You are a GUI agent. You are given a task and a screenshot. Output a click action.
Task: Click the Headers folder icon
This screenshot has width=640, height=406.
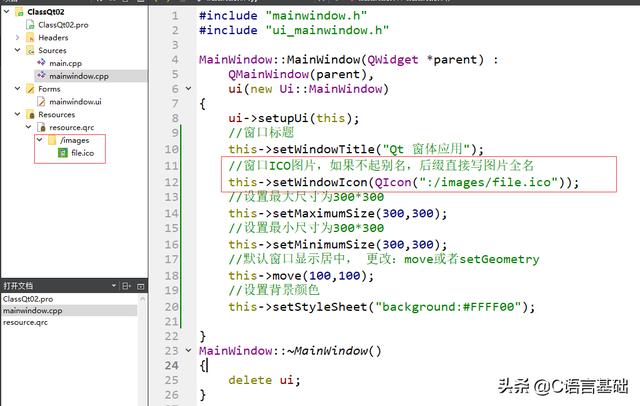[30, 38]
